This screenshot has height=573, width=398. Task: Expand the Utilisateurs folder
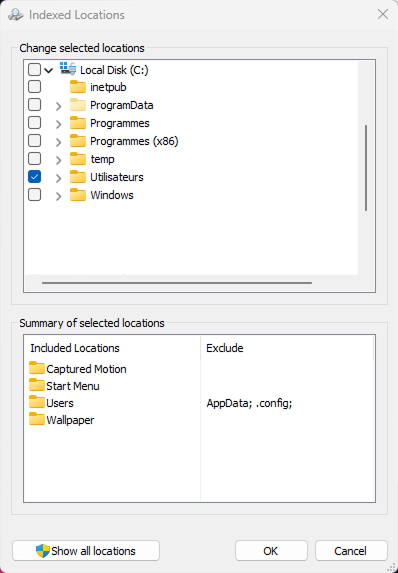point(58,178)
